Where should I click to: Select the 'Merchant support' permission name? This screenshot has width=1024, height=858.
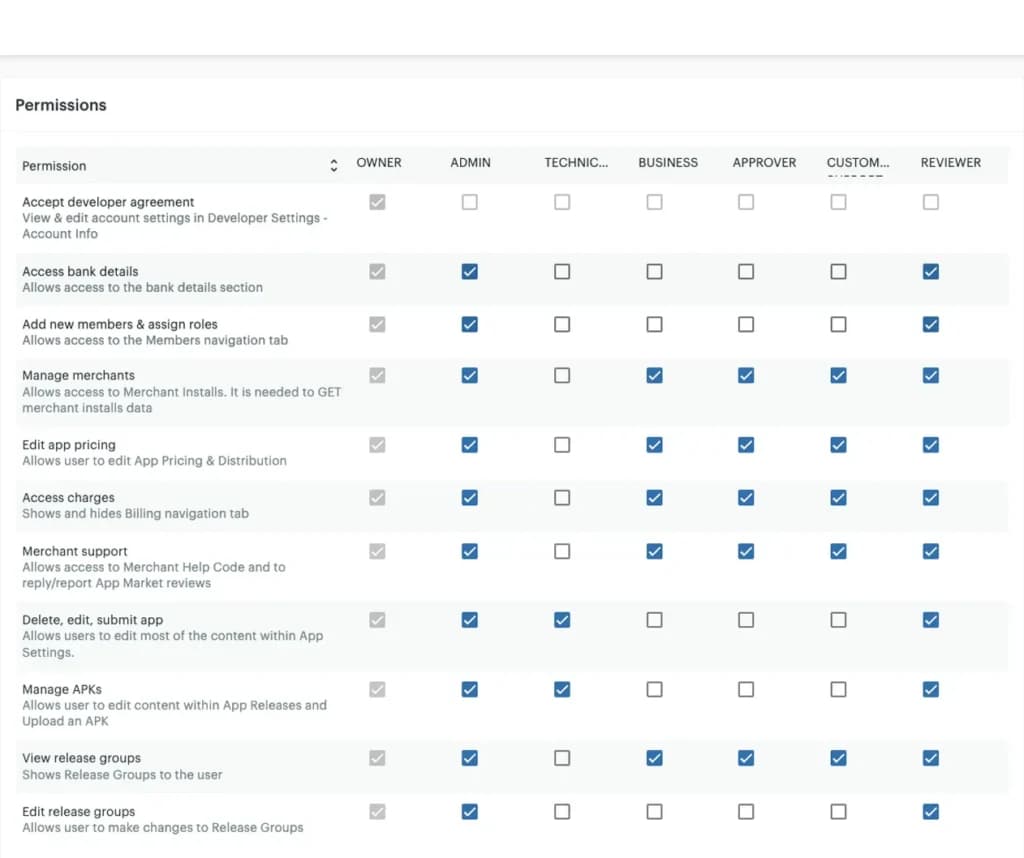point(75,551)
